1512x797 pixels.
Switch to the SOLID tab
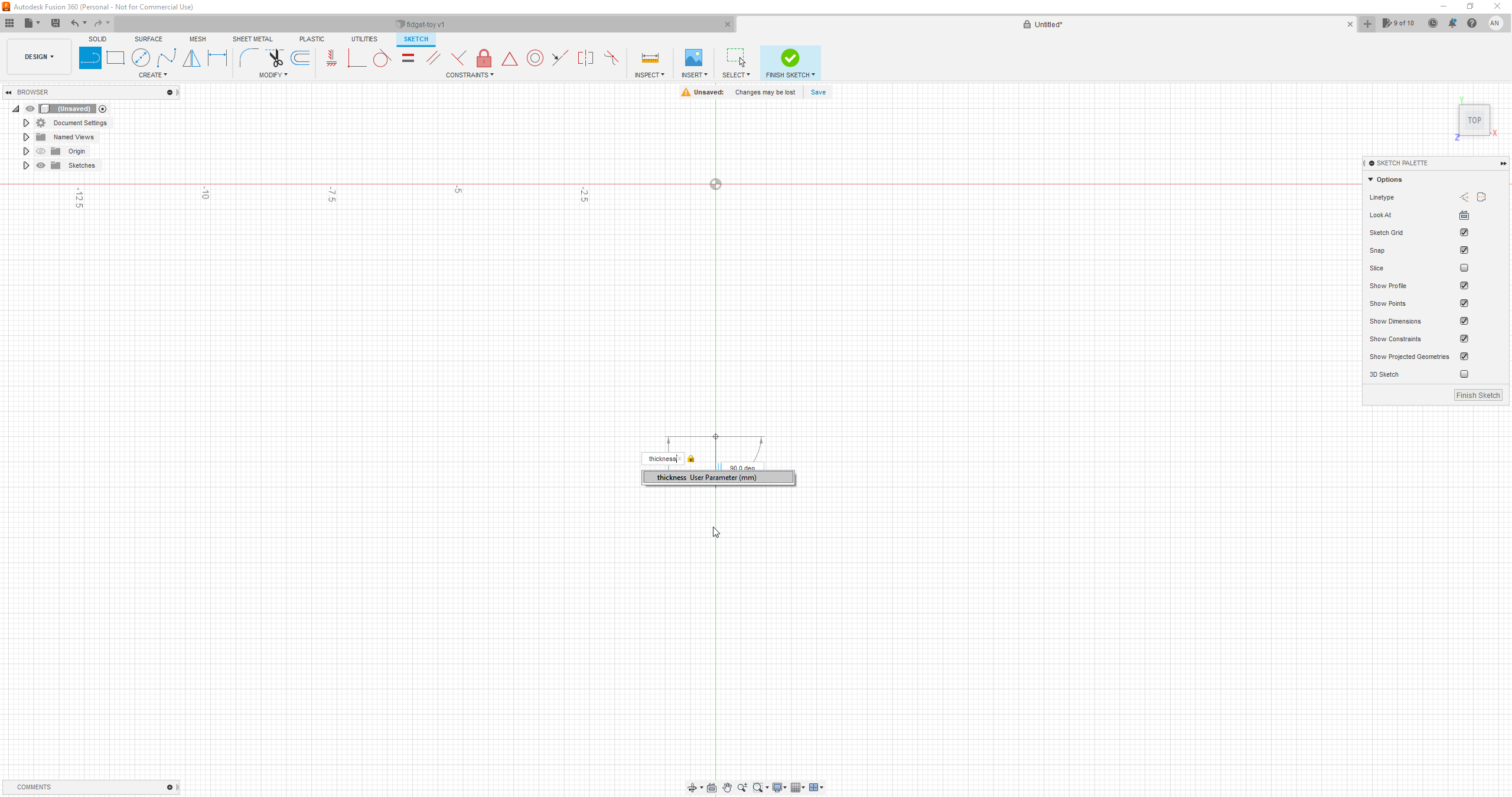coord(97,39)
